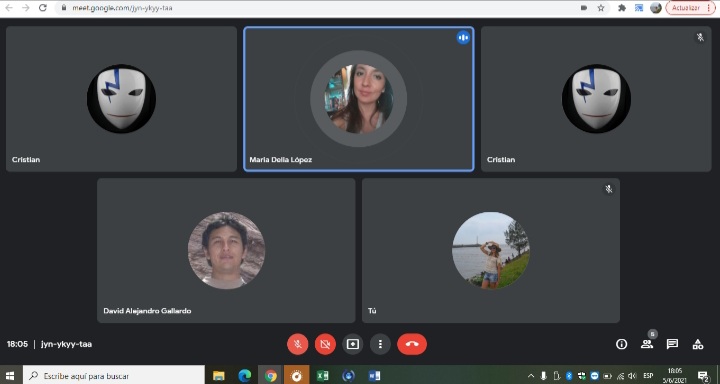
Task: Click the 18:05 time in meeting bar
Action: tap(17, 344)
